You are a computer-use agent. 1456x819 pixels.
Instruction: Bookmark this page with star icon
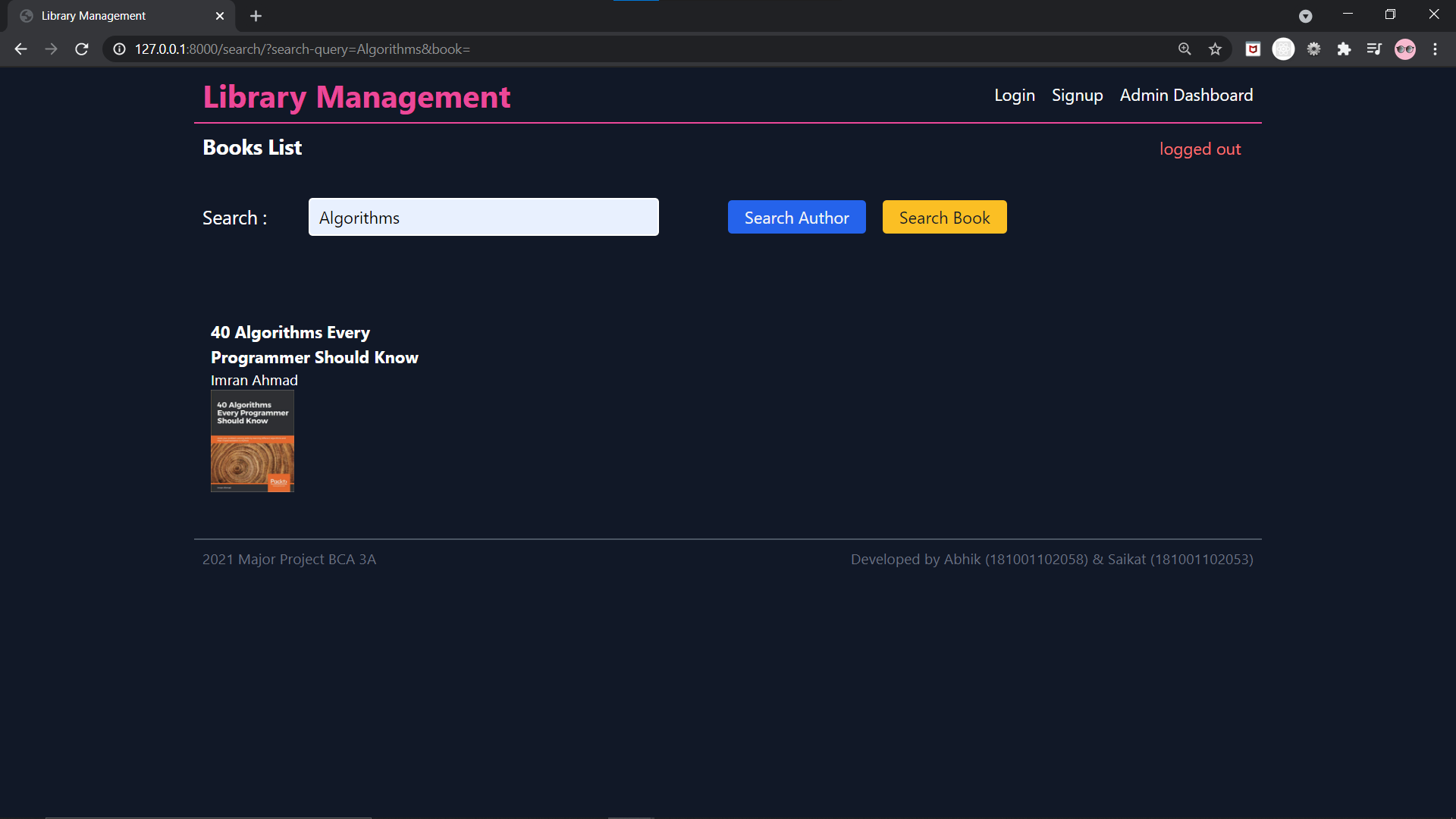click(x=1215, y=49)
